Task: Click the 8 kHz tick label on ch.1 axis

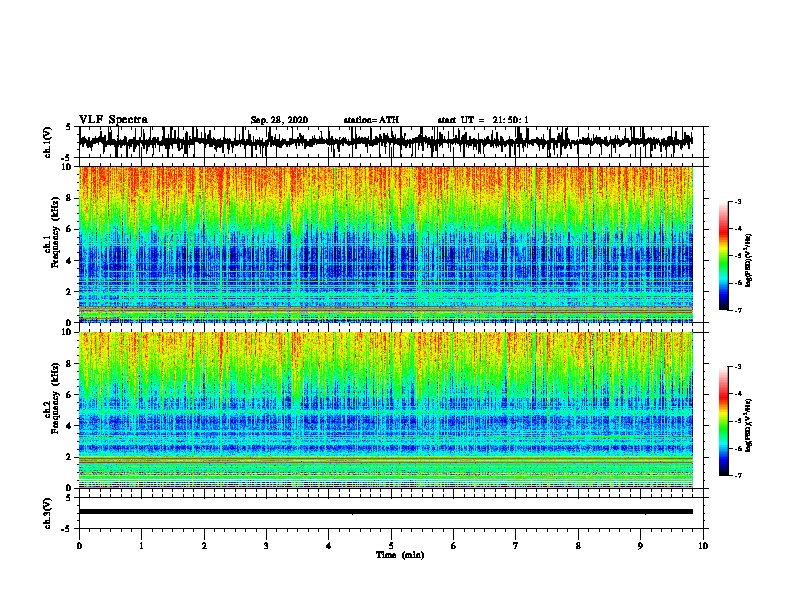Action: [70, 198]
